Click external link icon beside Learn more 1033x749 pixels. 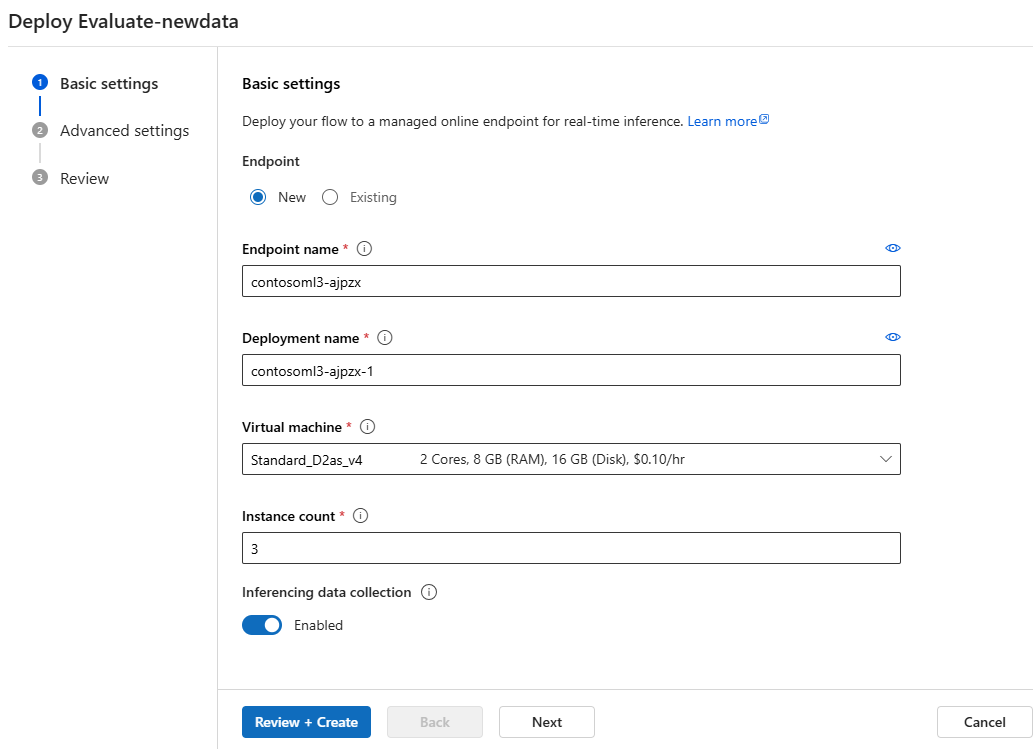click(764, 120)
